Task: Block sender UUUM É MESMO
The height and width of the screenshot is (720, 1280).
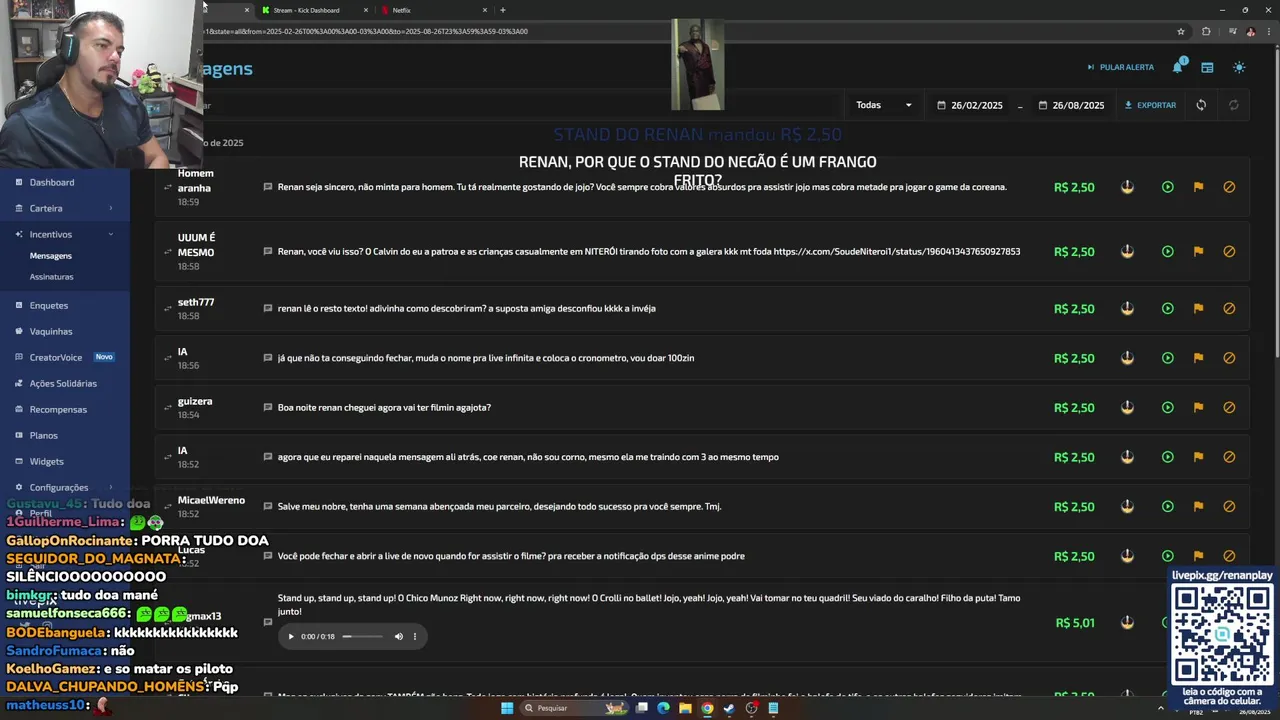Action: coord(1229,252)
